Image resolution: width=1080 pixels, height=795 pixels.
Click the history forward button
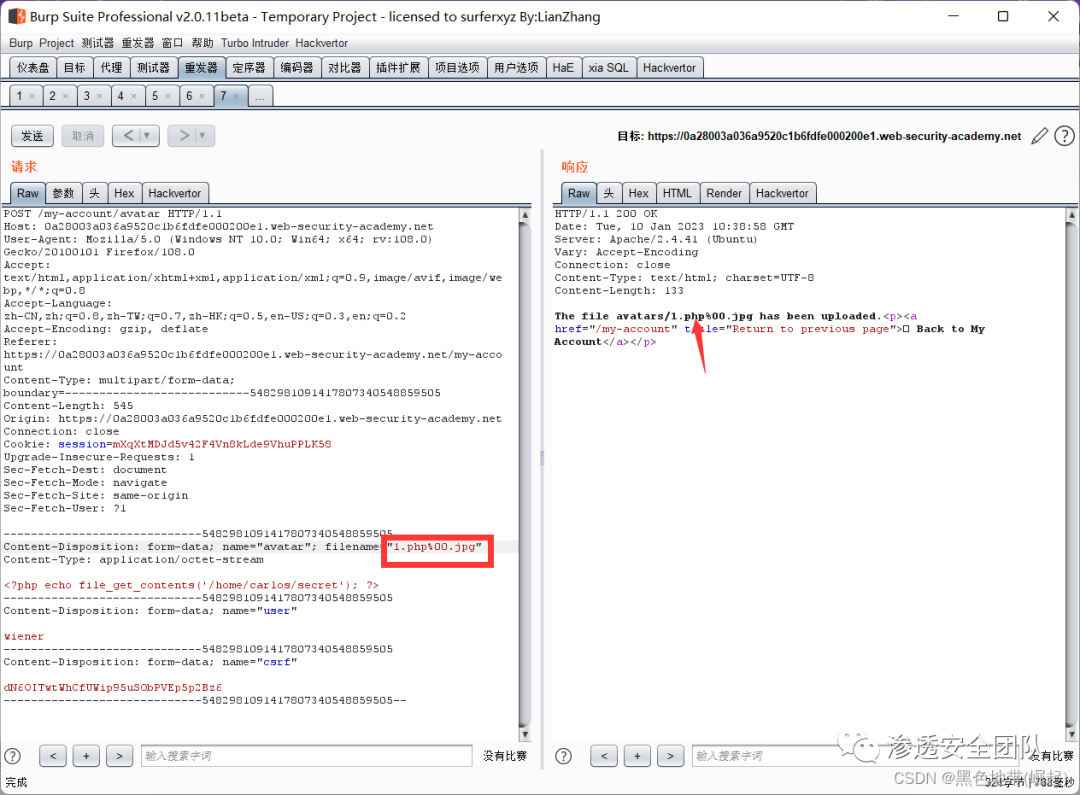pos(183,136)
